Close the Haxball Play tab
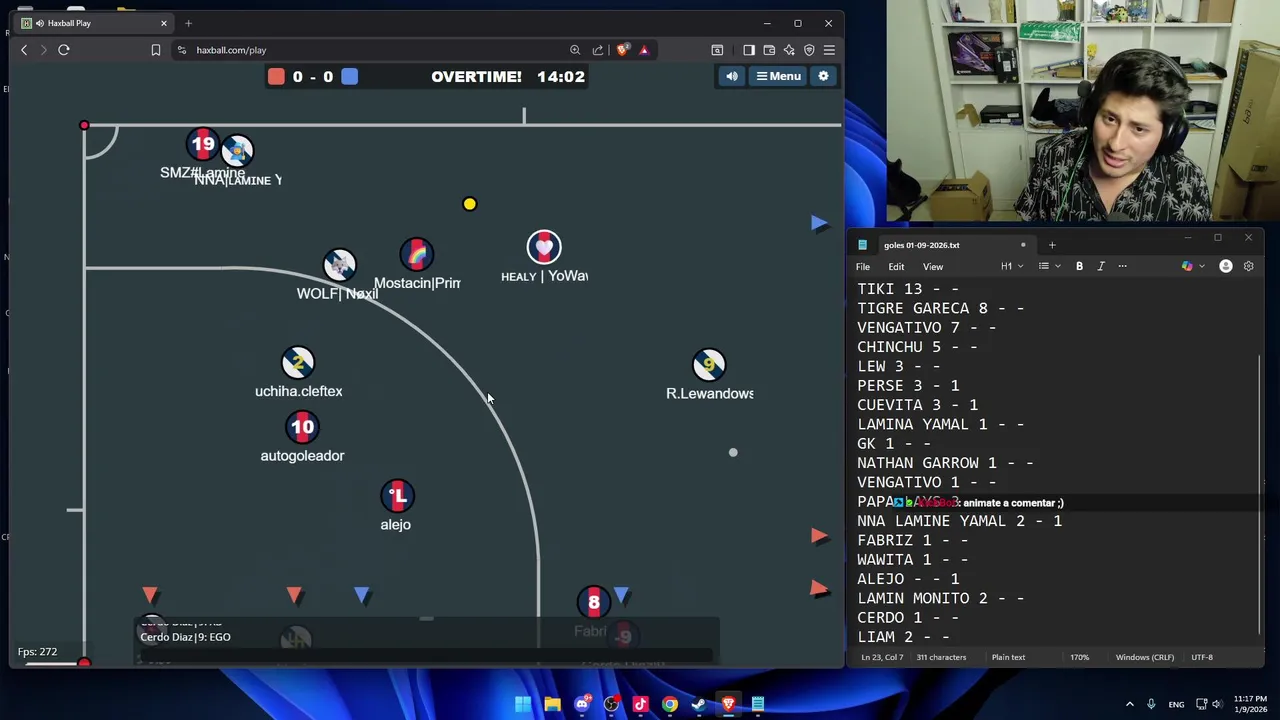 [164, 23]
